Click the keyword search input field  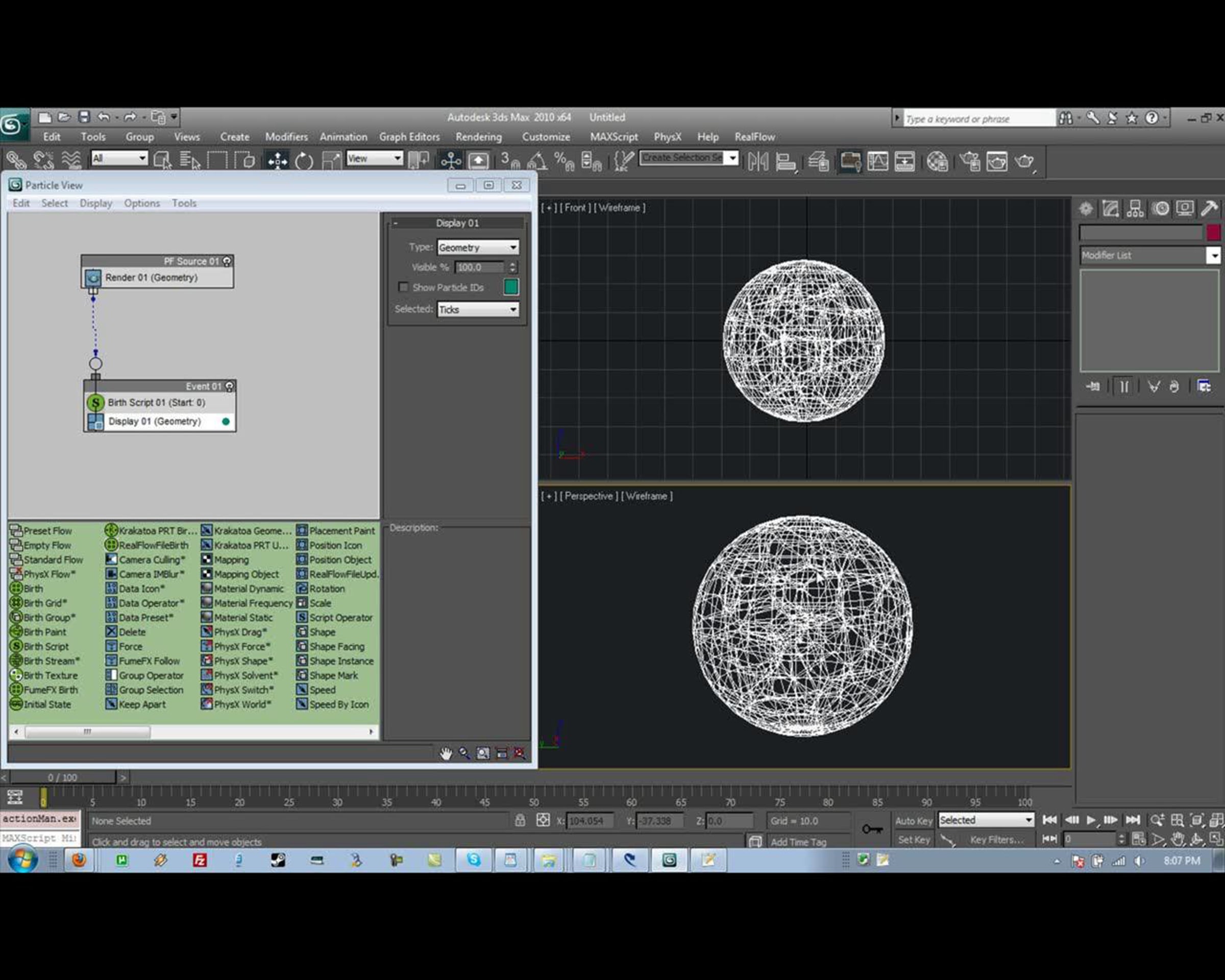[x=978, y=118]
